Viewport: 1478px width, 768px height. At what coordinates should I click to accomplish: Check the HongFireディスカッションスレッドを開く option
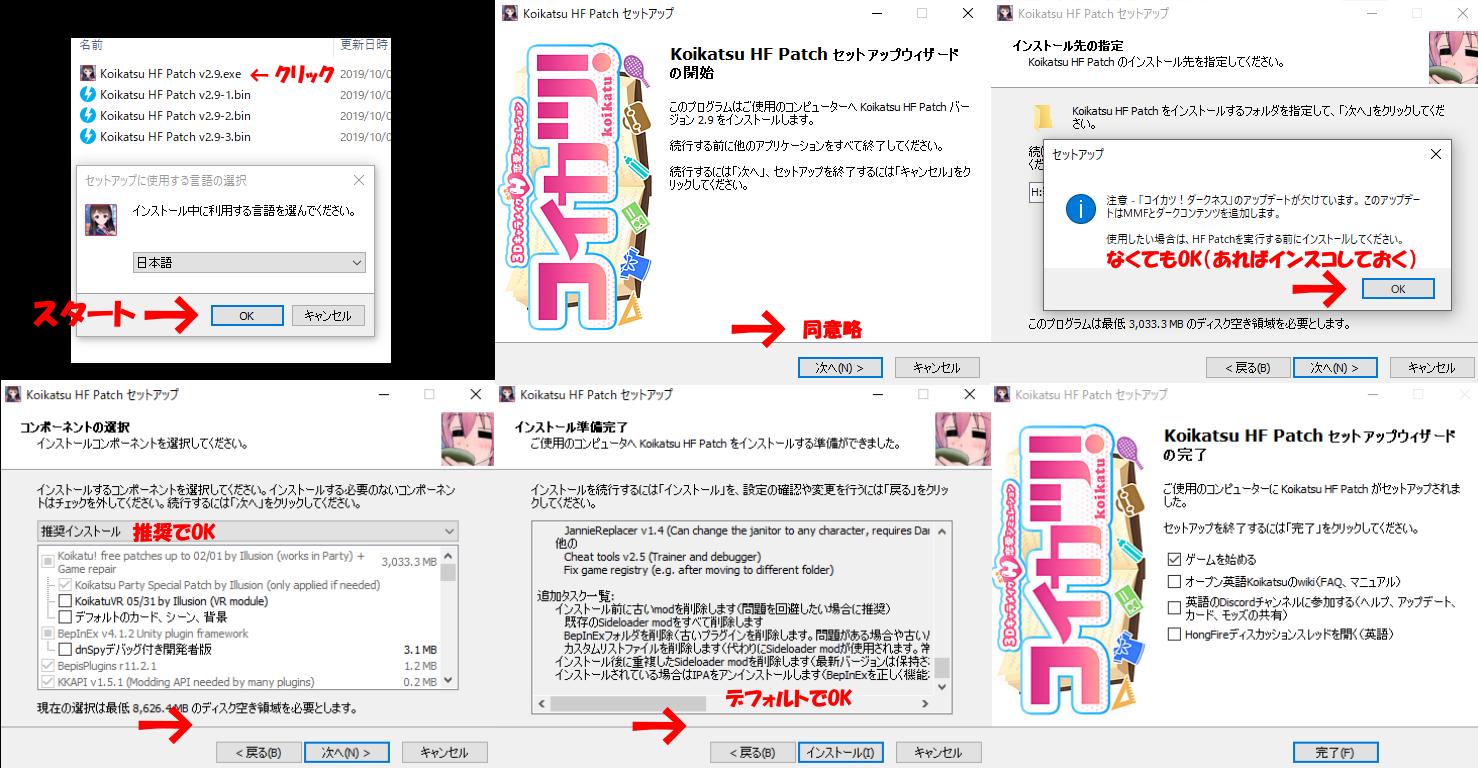pos(1174,634)
